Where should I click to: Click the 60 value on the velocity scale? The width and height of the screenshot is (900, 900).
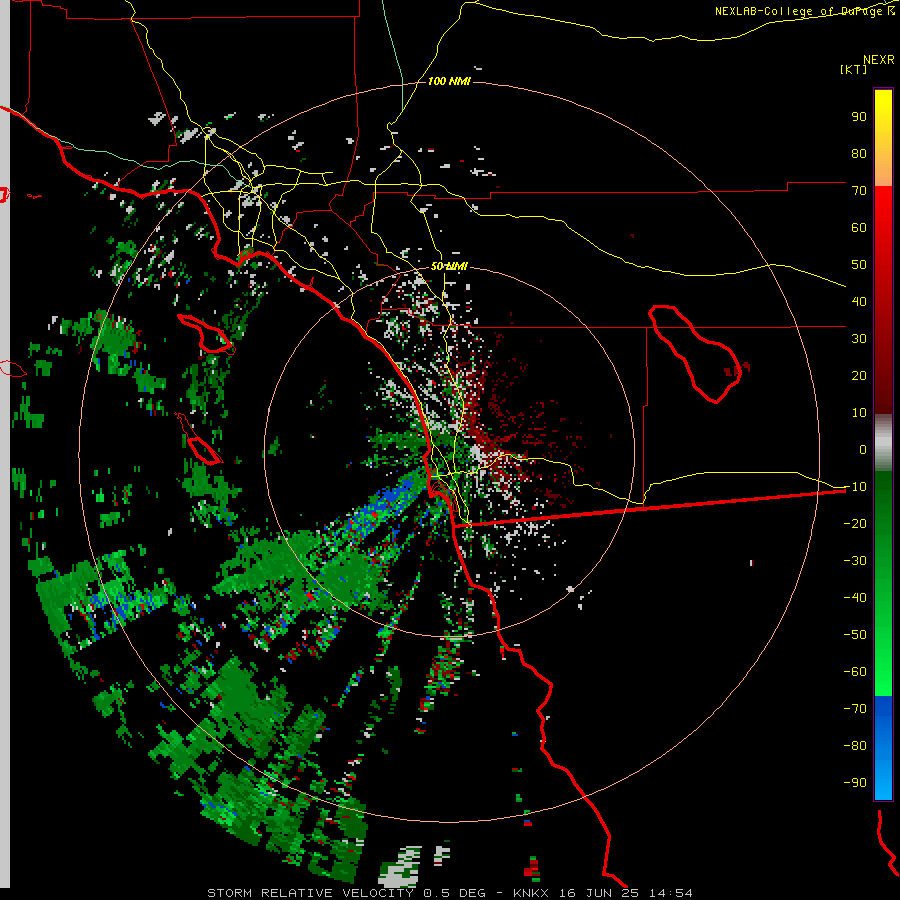(859, 227)
